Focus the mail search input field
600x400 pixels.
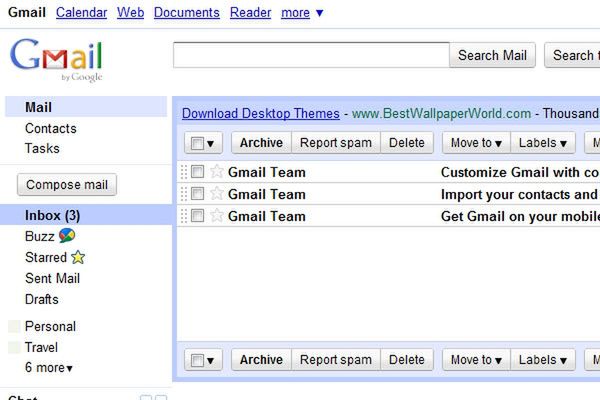(311, 55)
